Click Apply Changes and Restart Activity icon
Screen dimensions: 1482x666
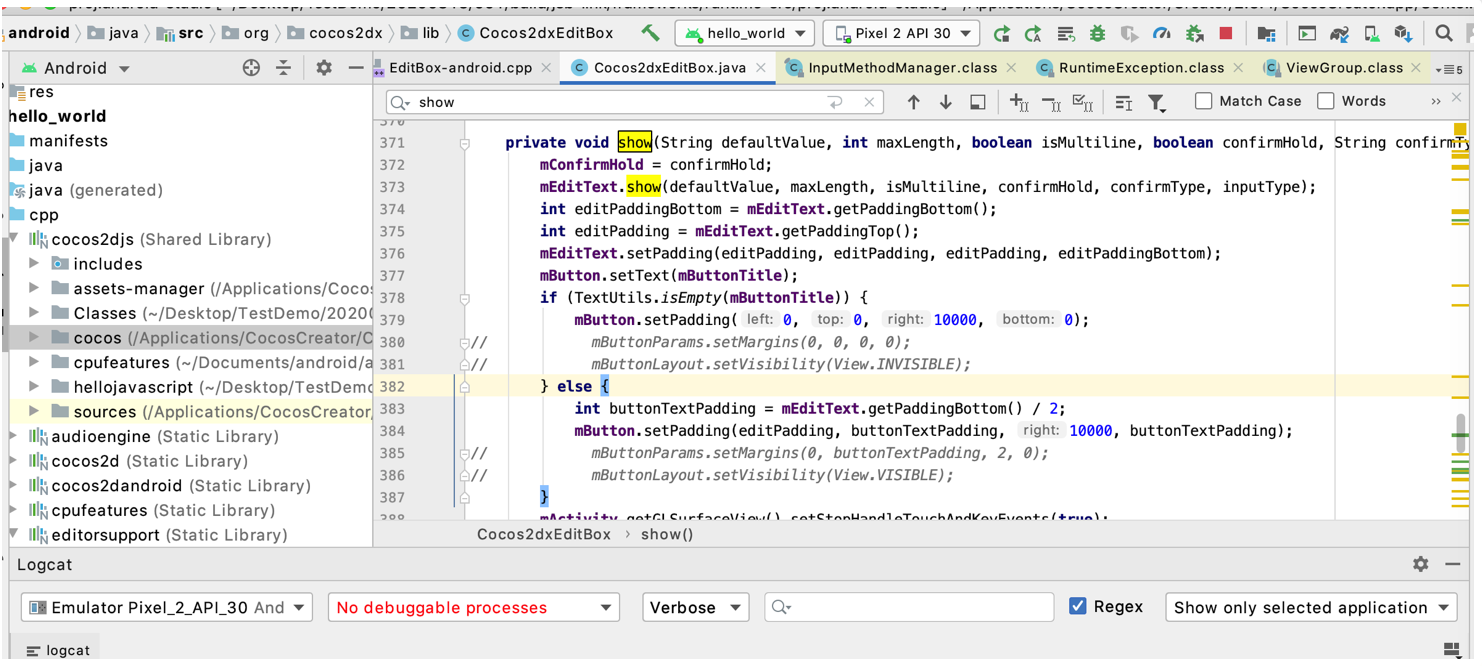[x=1066, y=33]
